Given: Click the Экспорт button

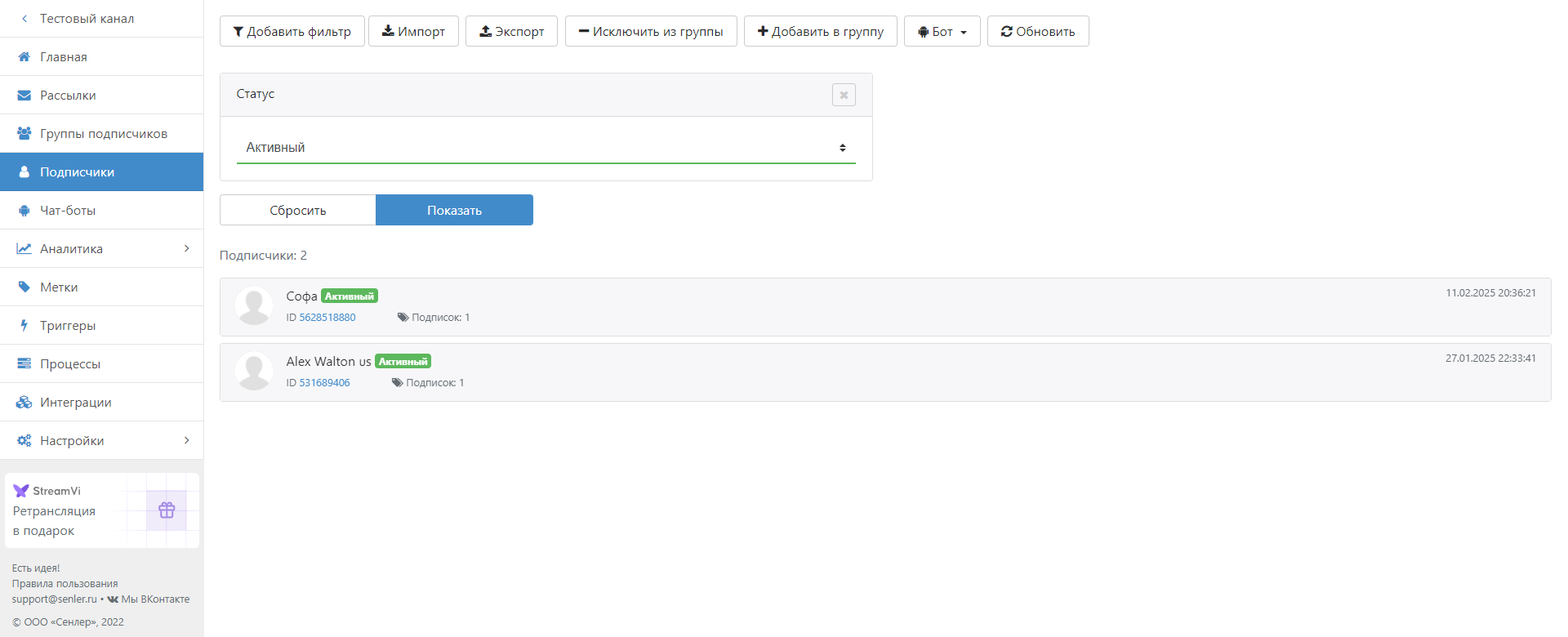Looking at the screenshot, I should pyautogui.click(x=511, y=32).
